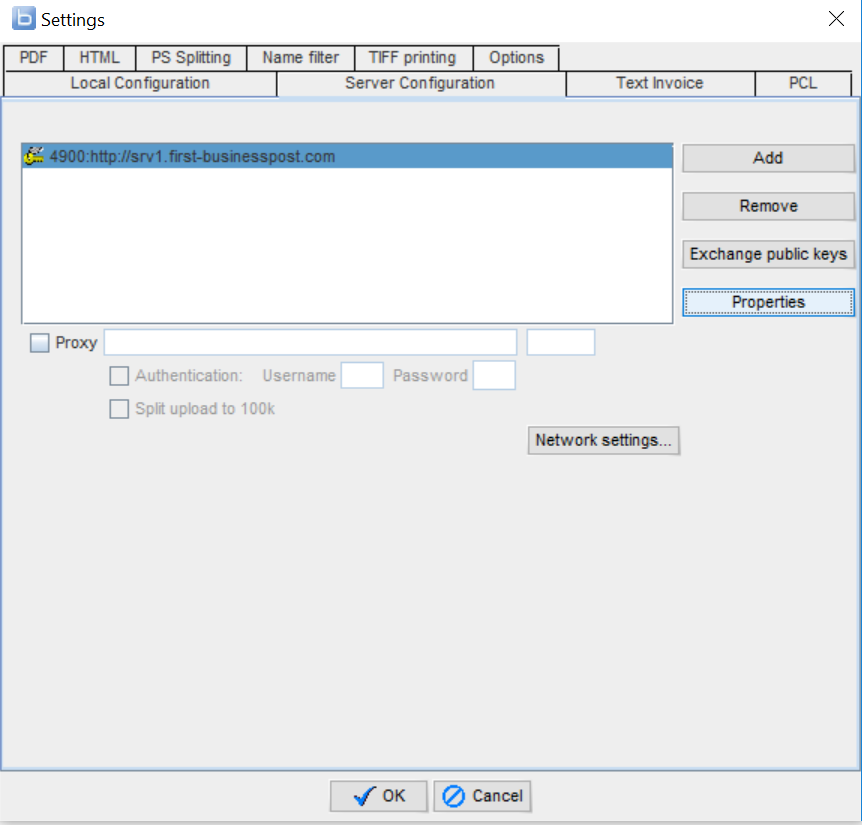Remove the selected server
Image resolution: width=862 pixels, height=825 pixels.
click(x=768, y=206)
